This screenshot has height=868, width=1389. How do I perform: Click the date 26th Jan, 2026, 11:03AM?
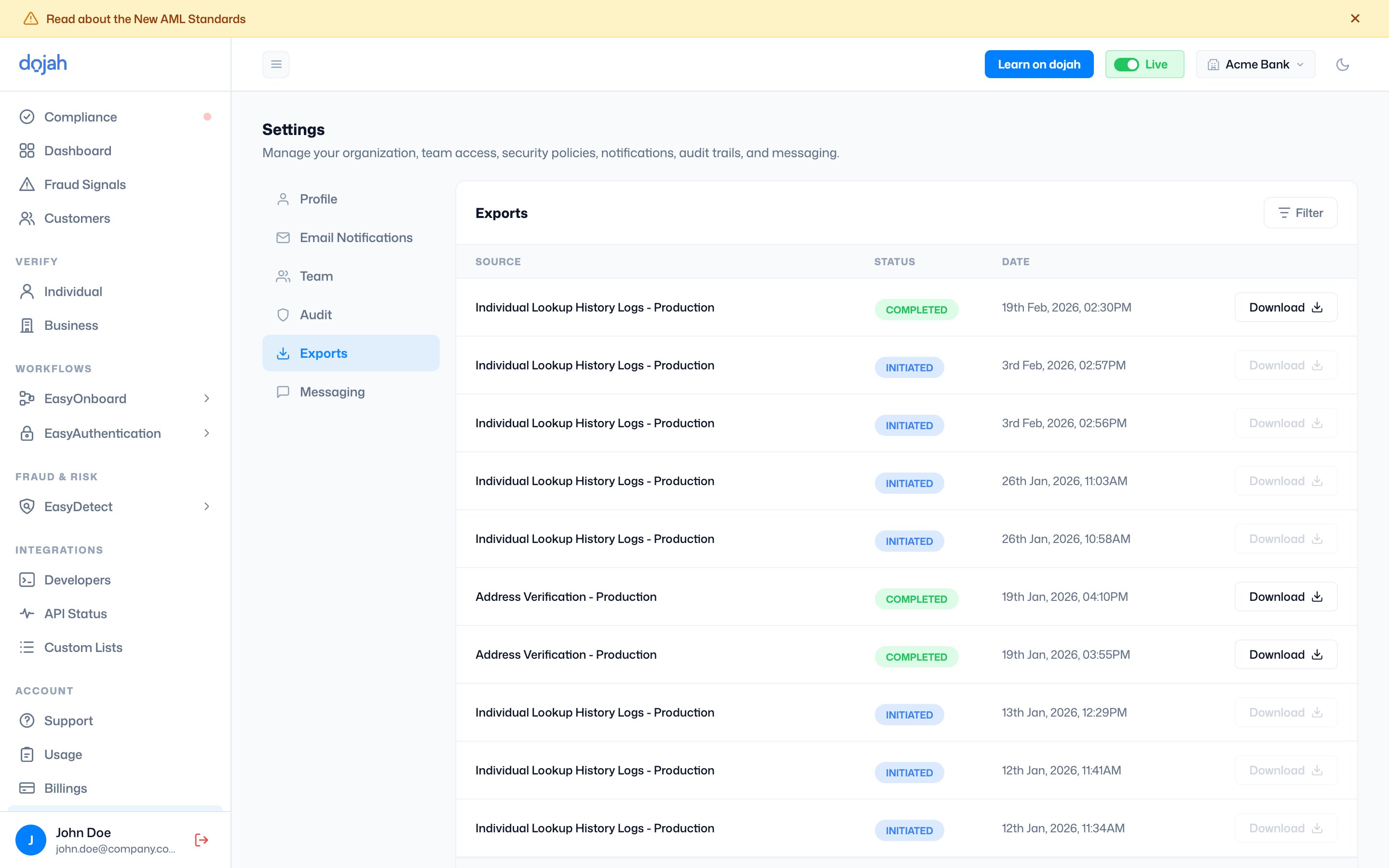[x=1064, y=481]
